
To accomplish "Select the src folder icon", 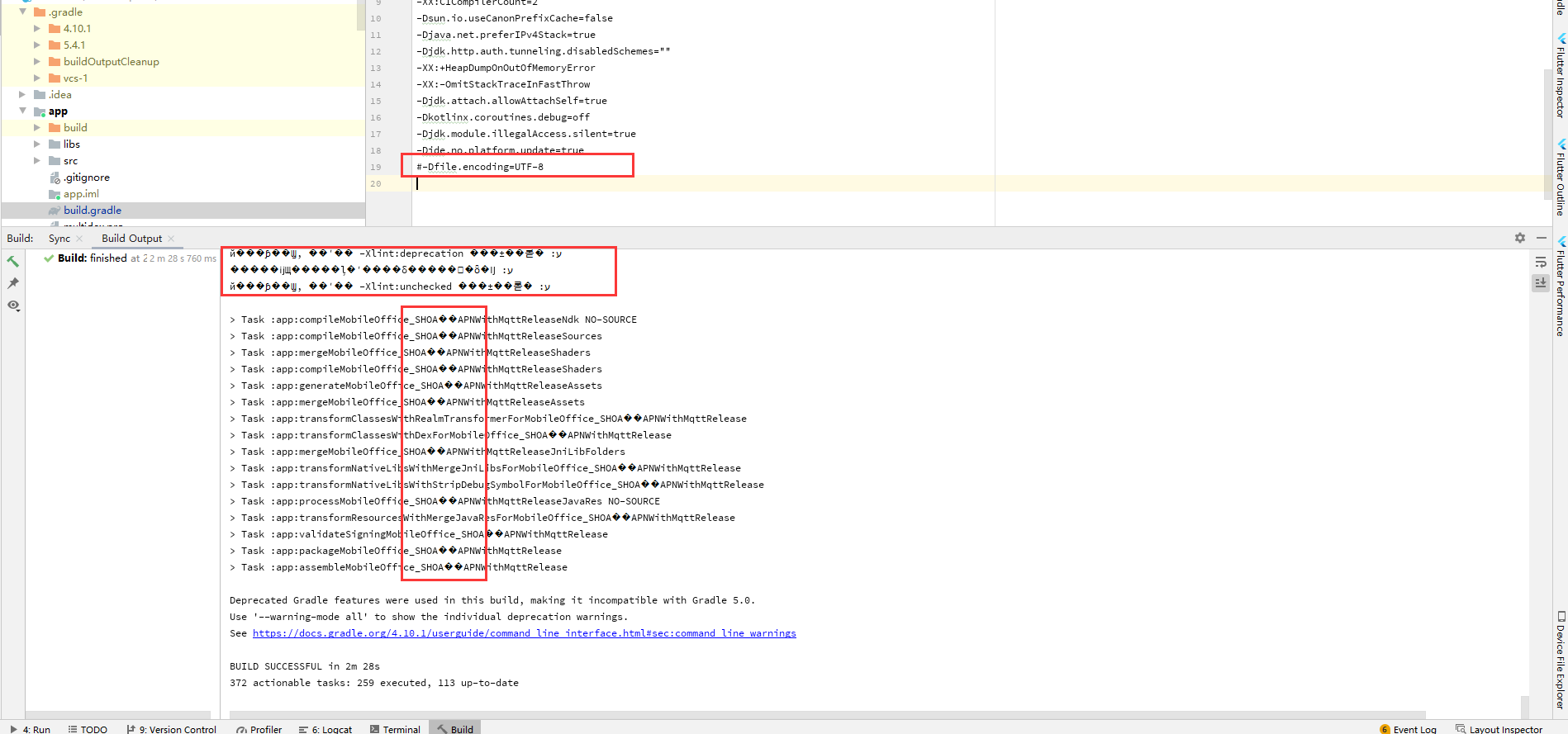I will tap(55, 161).
